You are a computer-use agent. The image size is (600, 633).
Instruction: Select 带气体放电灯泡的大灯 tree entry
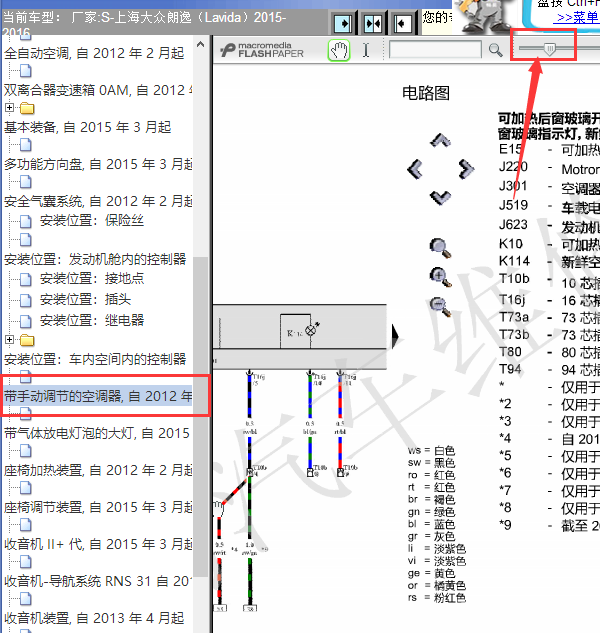(x=97, y=433)
